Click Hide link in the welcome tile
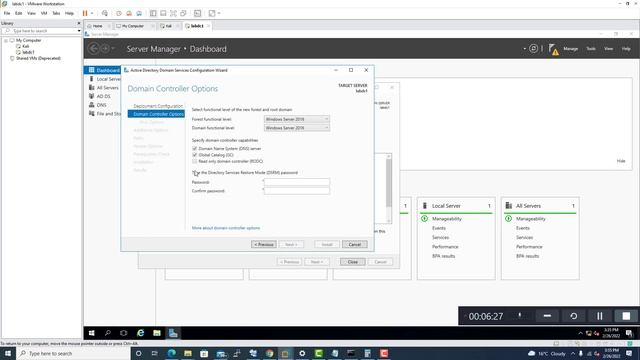The image size is (640, 360). 621,161
